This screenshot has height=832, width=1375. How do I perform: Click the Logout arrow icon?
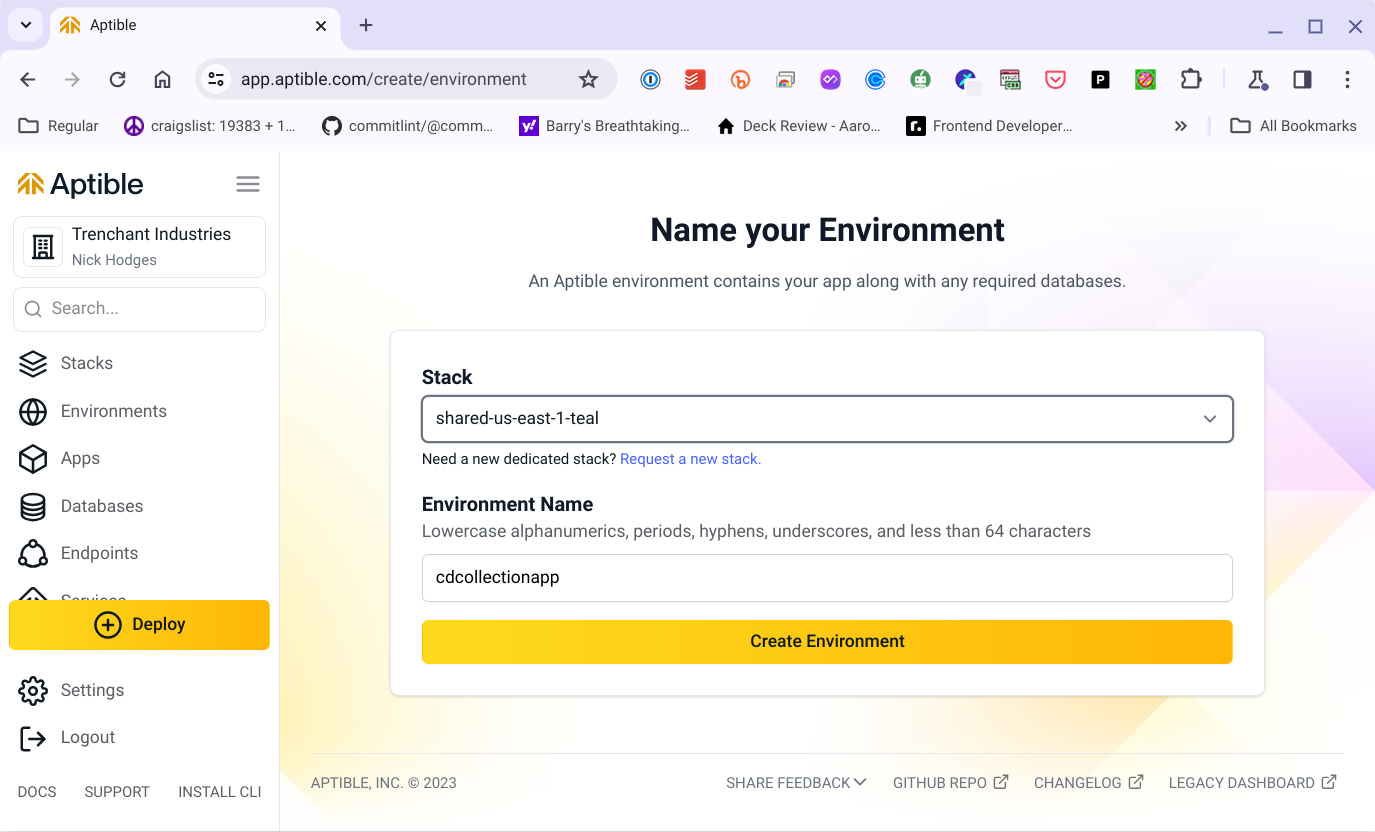(x=33, y=738)
